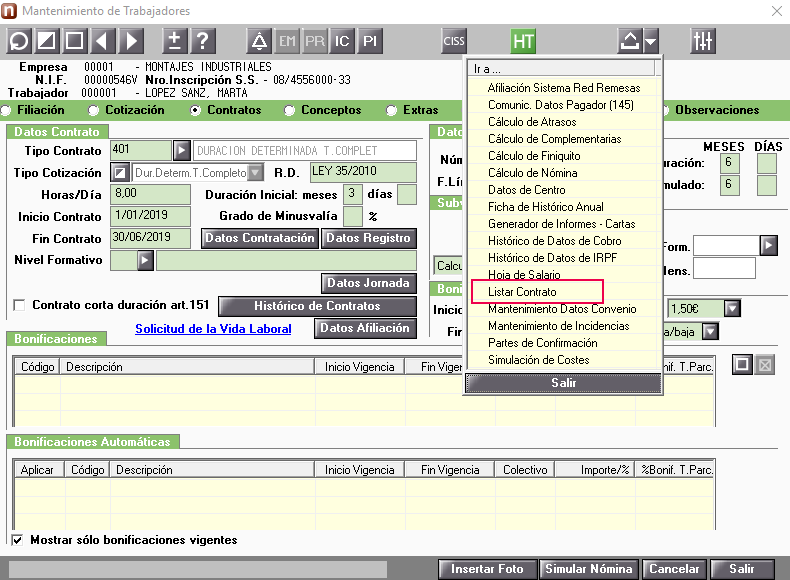Click the crossed box delete icon beside Bonificaciones

(x=765, y=364)
